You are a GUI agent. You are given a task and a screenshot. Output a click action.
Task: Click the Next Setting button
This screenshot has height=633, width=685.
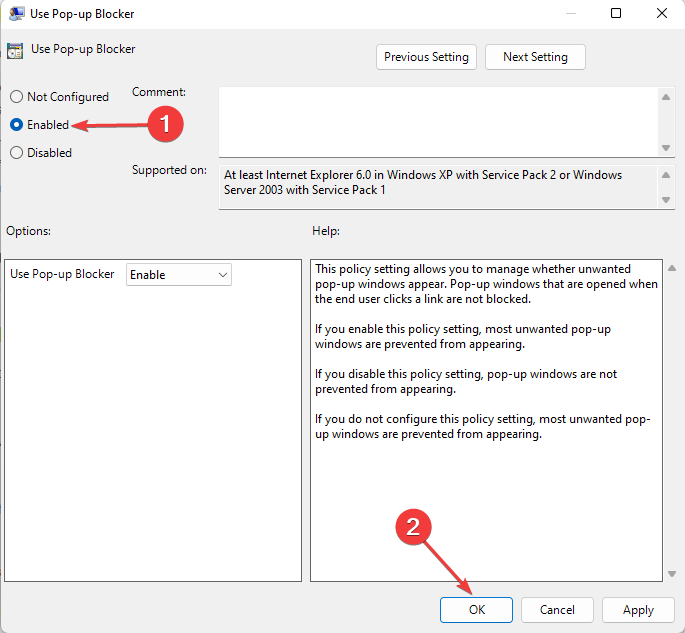coord(535,57)
